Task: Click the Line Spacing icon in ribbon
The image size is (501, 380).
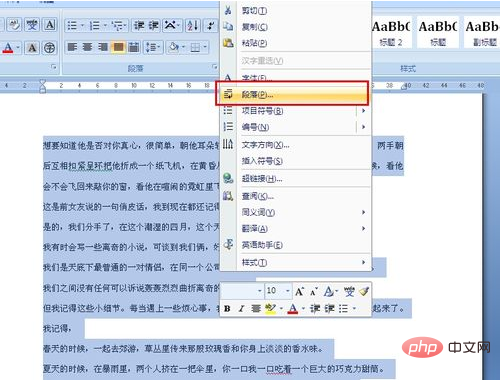Action: pos(152,47)
